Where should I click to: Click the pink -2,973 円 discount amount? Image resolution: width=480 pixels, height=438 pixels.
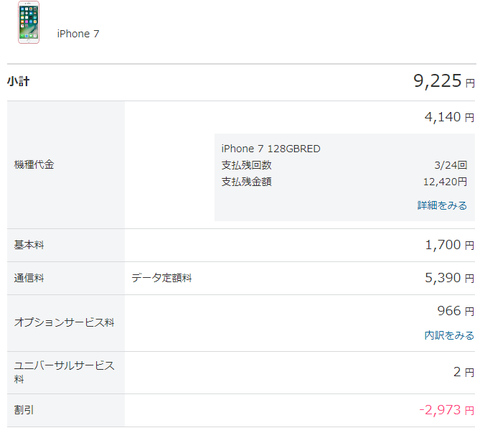click(x=447, y=410)
